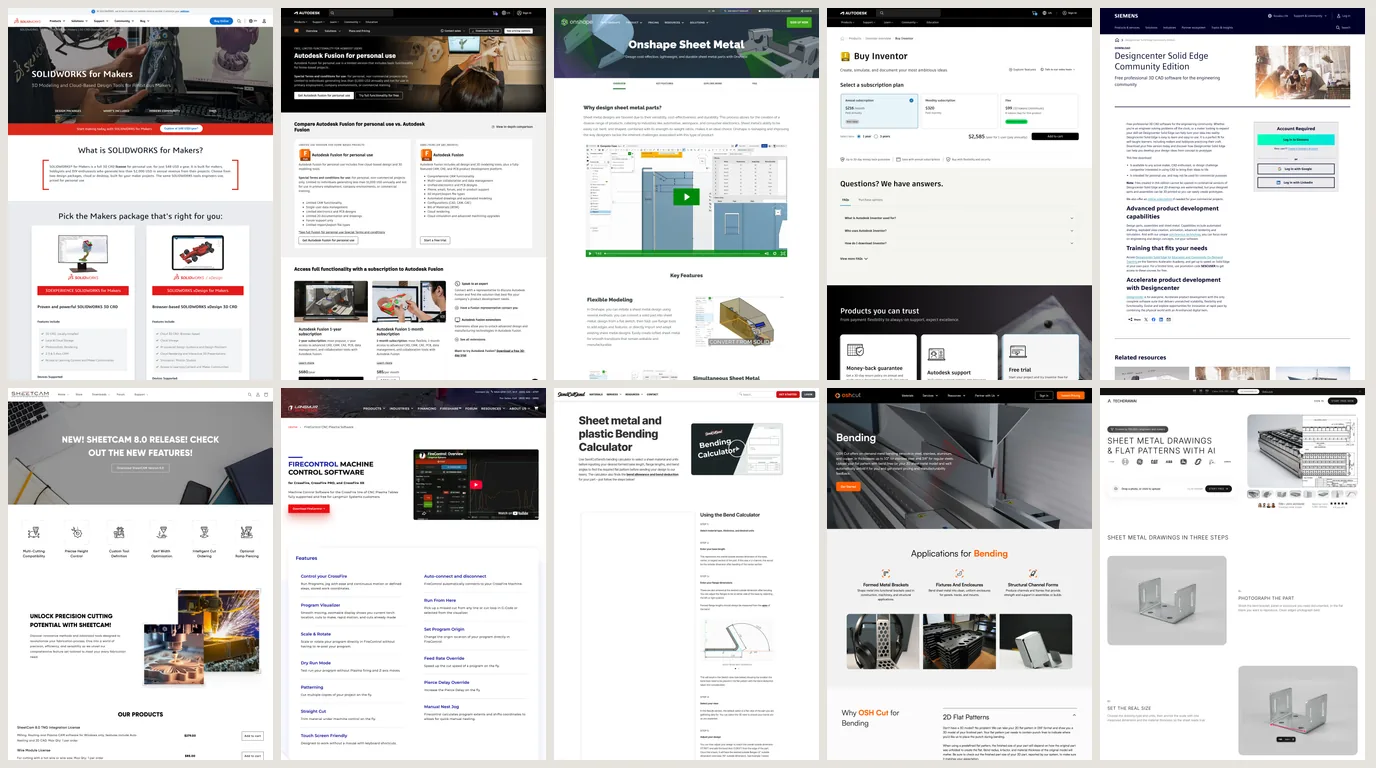Screen dimensions: 1376x768
Task: Open Support & community dropdown on Siemens page
Action: coord(1309,16)
